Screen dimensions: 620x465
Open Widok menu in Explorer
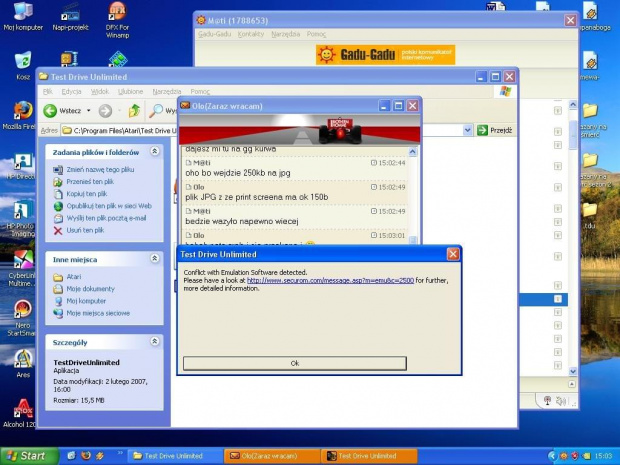click(100, 91)
